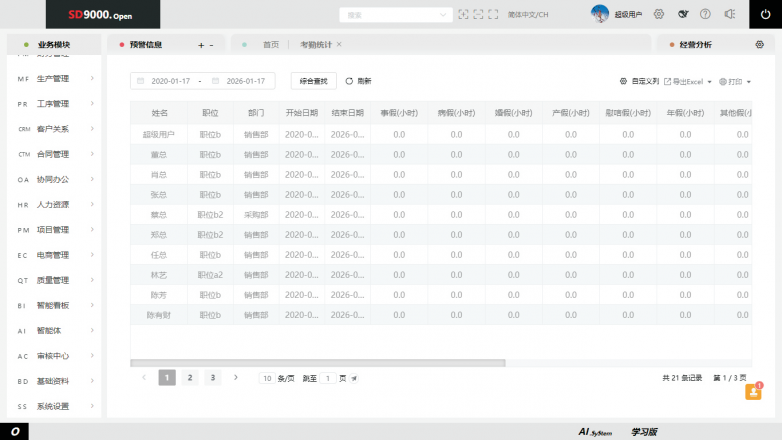Viewport: 782px width, 440px height.
Task: Click the plus icon beside 预警信息
Action: 201,45
